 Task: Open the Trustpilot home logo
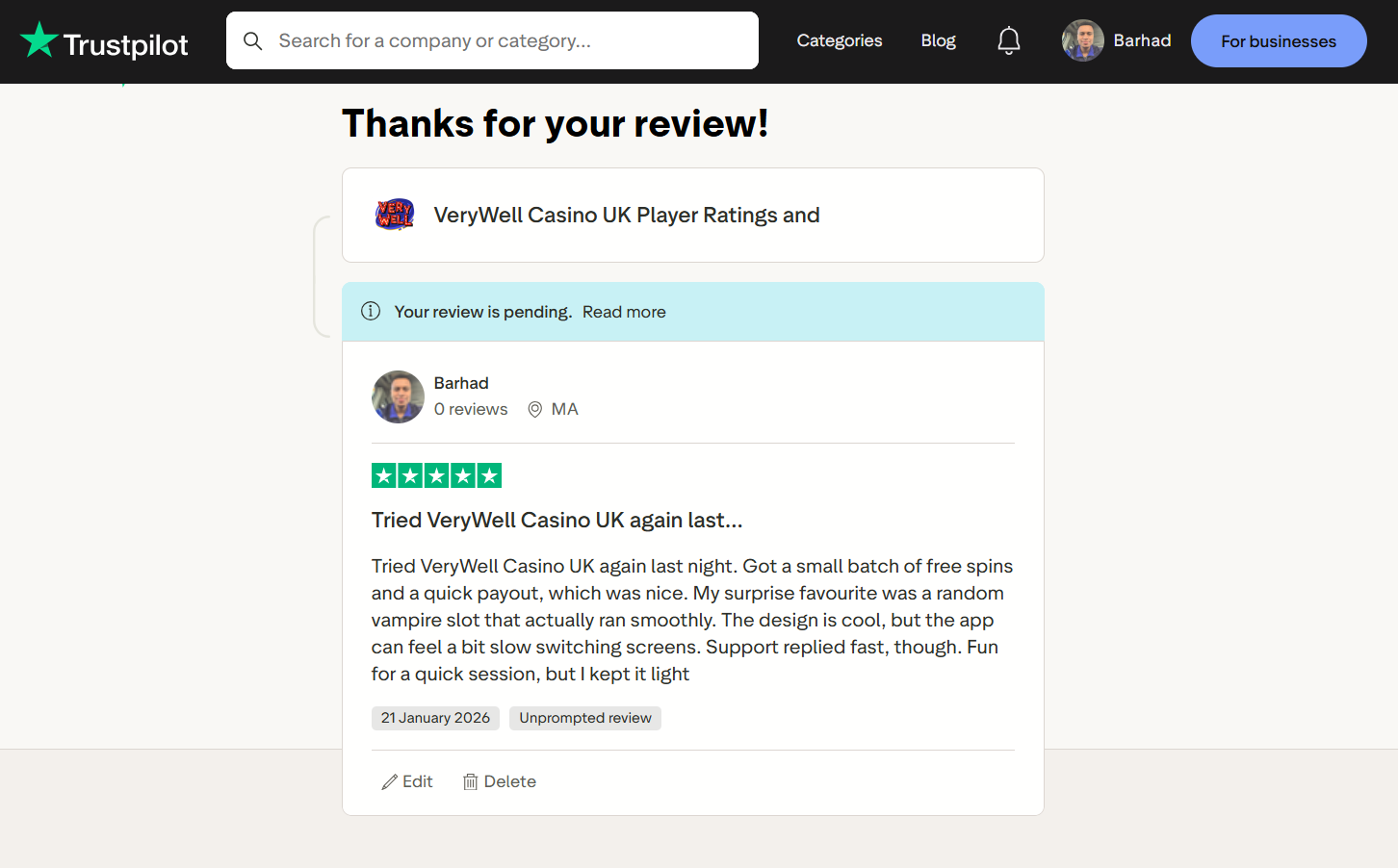[x=104, y=41]
